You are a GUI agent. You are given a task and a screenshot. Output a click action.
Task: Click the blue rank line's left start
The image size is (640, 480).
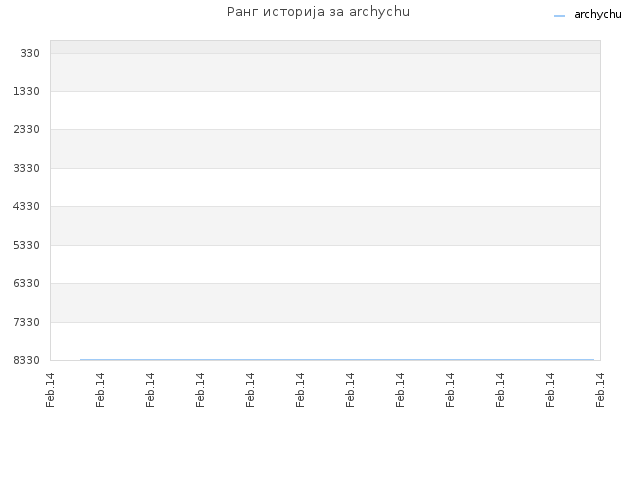click(x=81, y=360)
